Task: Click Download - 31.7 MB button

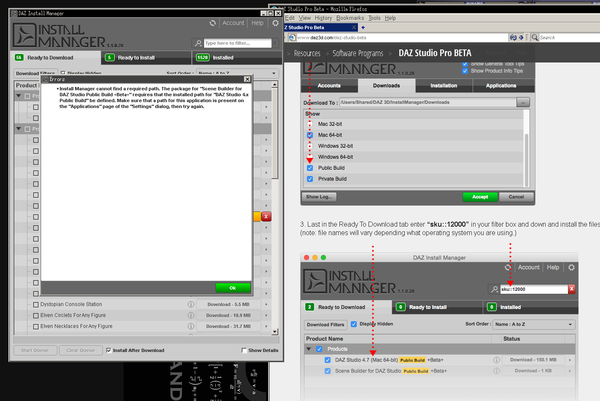Action: 228,326
